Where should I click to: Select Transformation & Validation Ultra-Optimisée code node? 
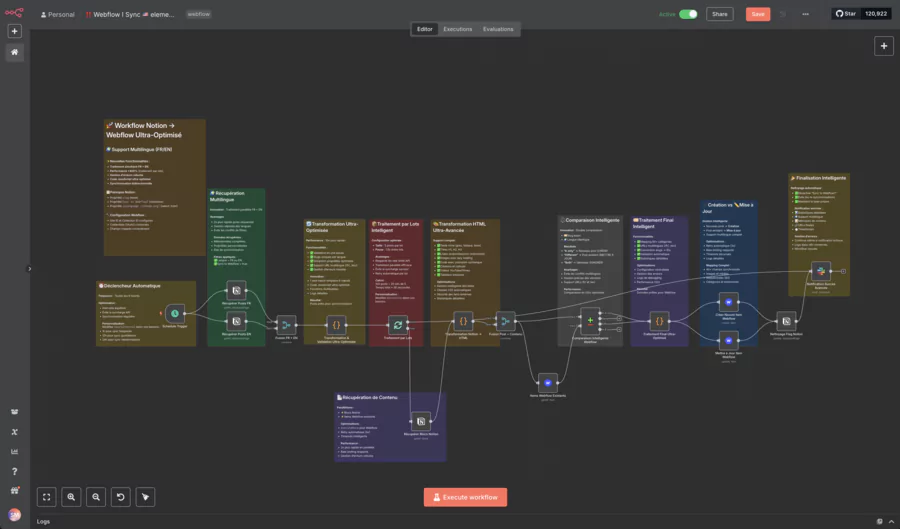pyautogui.click(x=336, y=325)
